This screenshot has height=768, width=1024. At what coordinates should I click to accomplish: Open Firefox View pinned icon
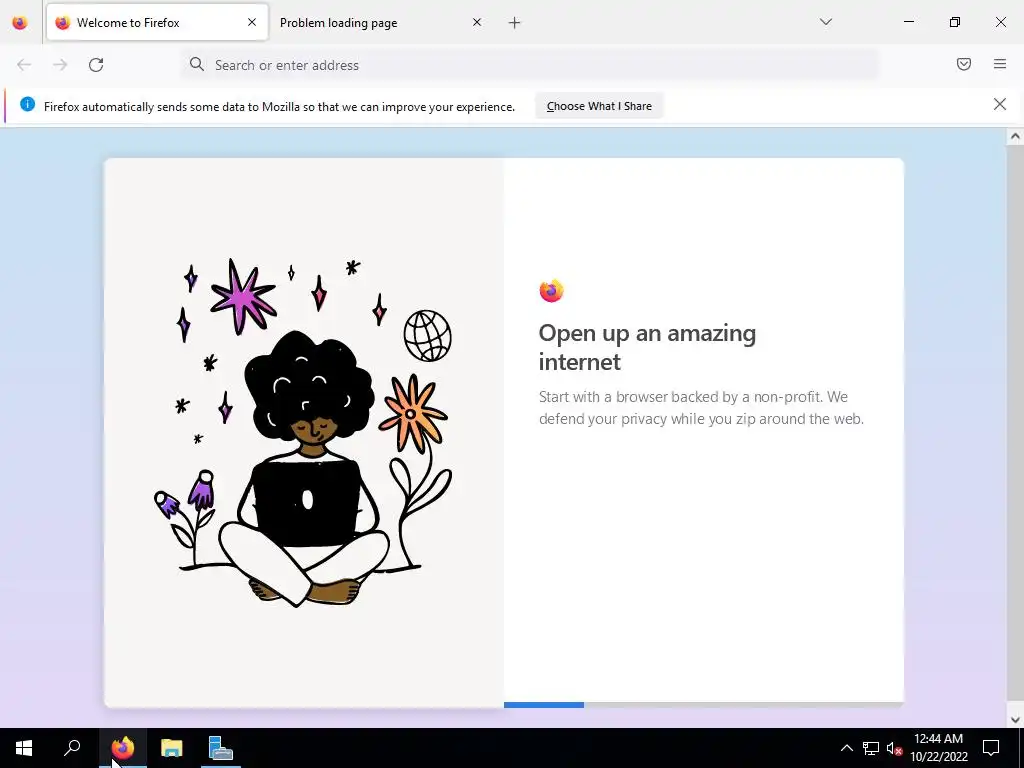20,23
